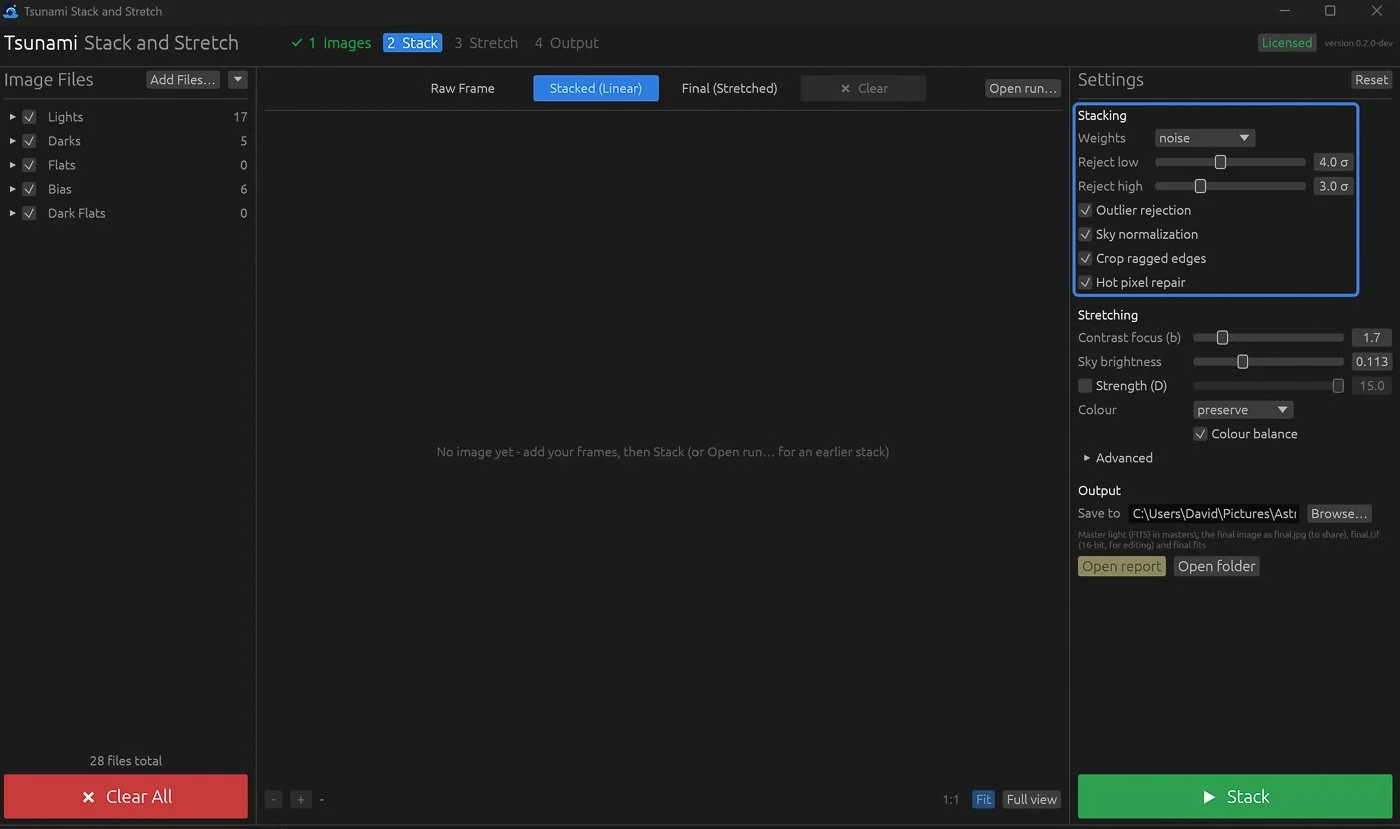Uncheck the Lights checkbox
This screenshot has width=1400, height=829.
tap(29, 117)
